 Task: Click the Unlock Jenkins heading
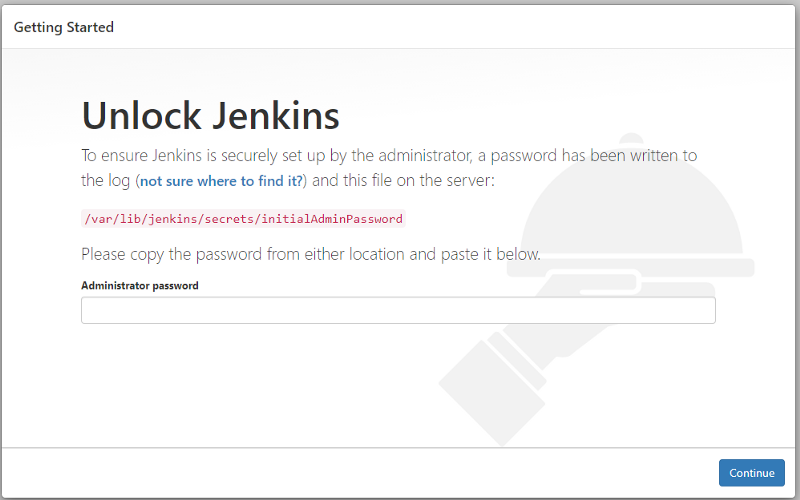(210, 116)
